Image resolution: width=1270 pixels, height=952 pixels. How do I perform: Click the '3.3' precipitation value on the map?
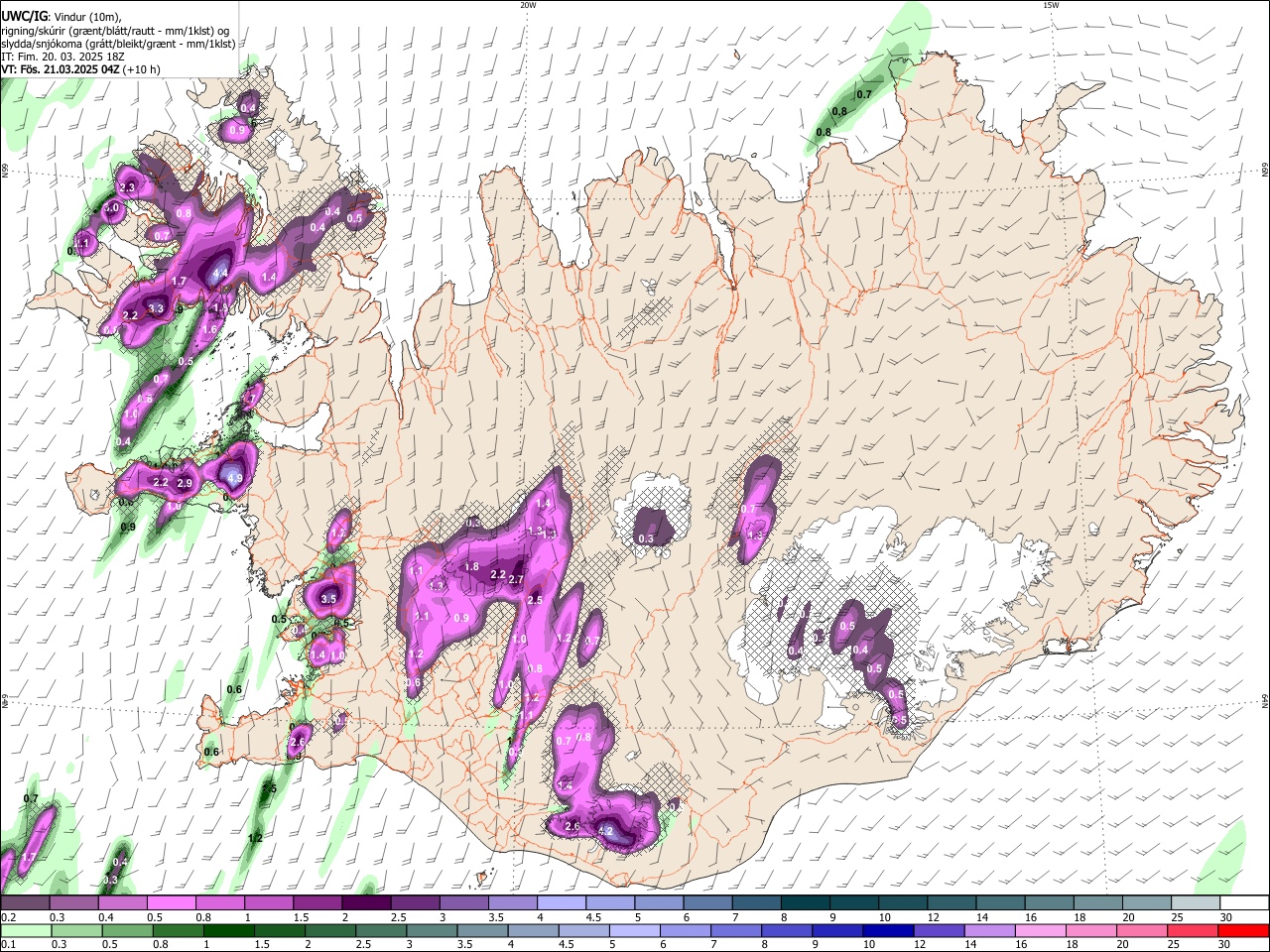156,308
